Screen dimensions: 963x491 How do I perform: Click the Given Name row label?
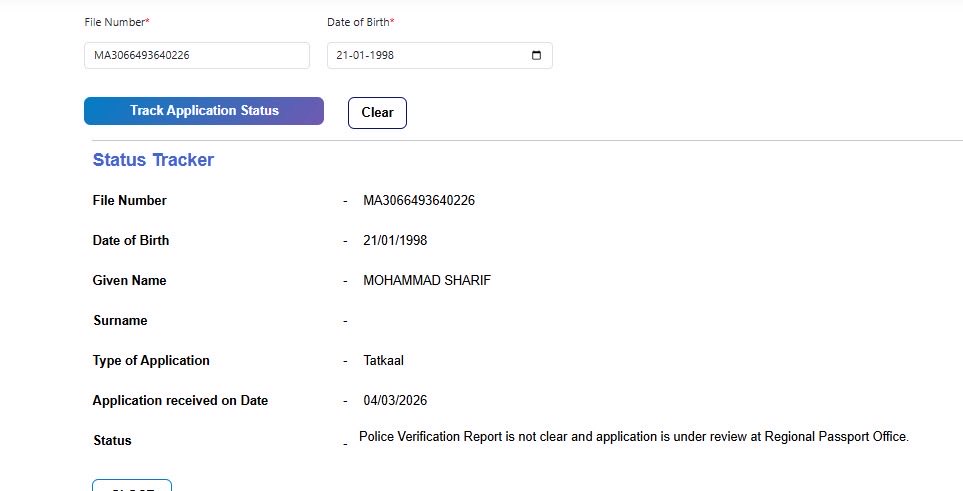(x=130, y=280)
